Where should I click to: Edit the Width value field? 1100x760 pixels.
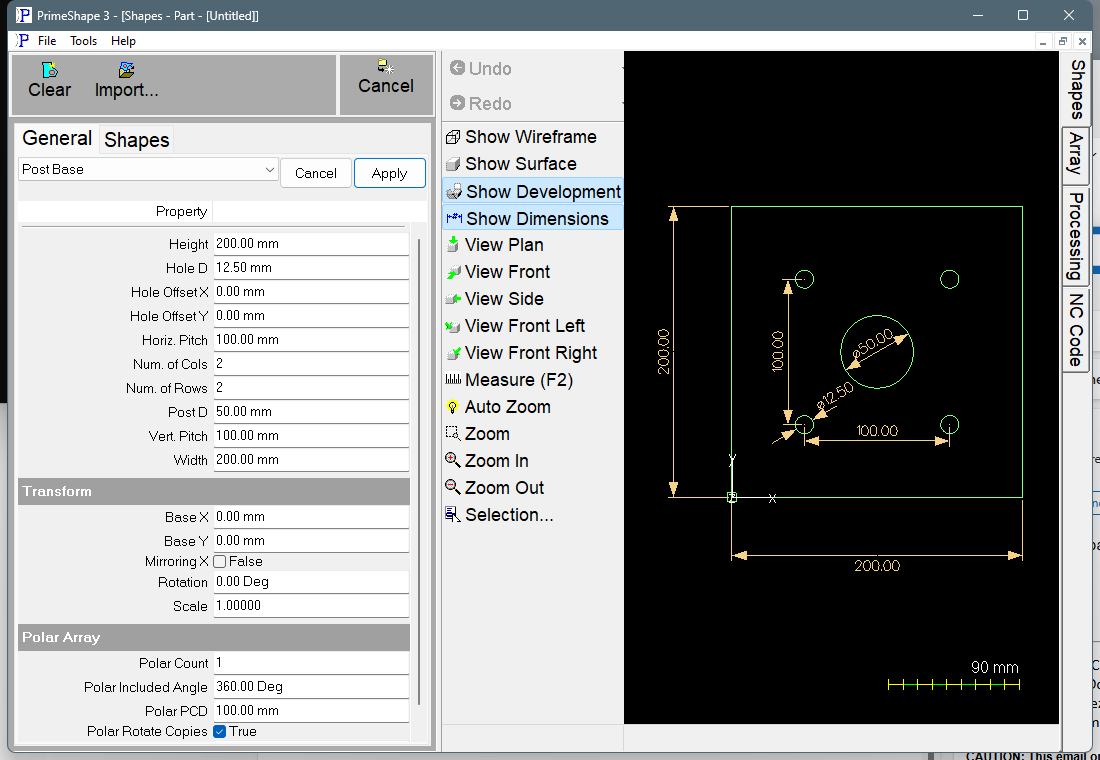311,460
